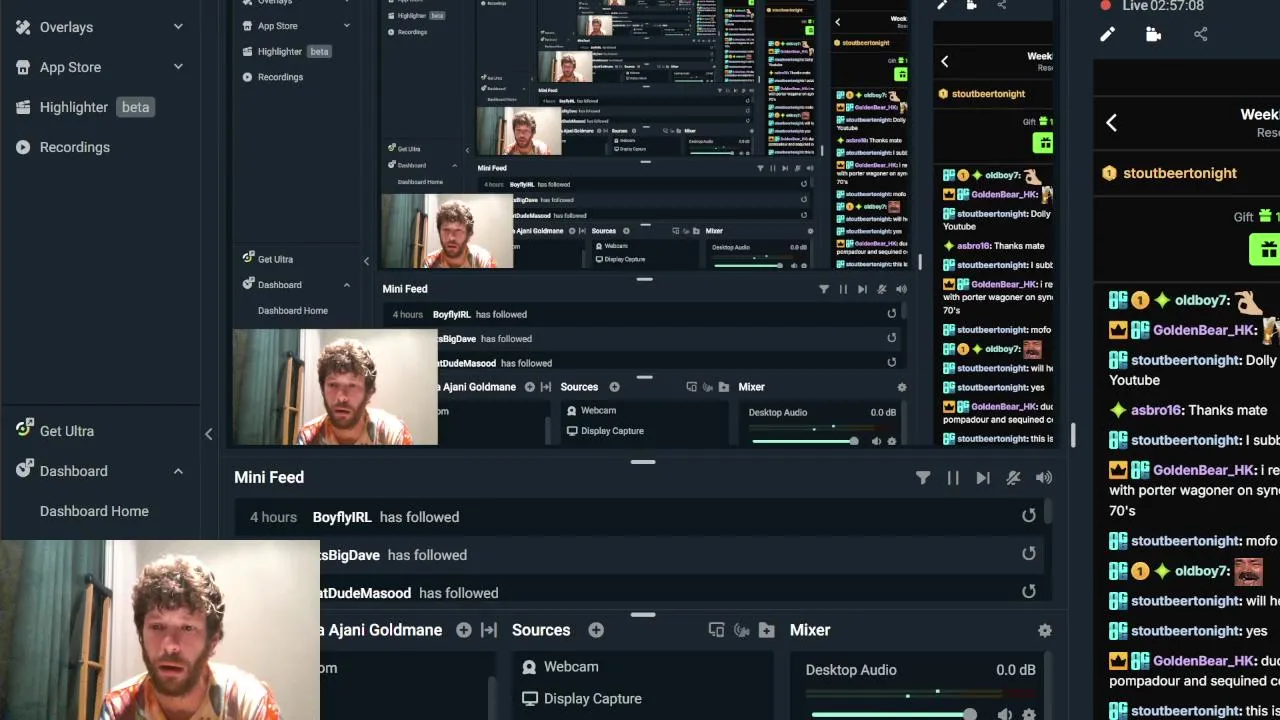
Task: Select Dashboard label in the main sidebar
Action: coord(73,471)
